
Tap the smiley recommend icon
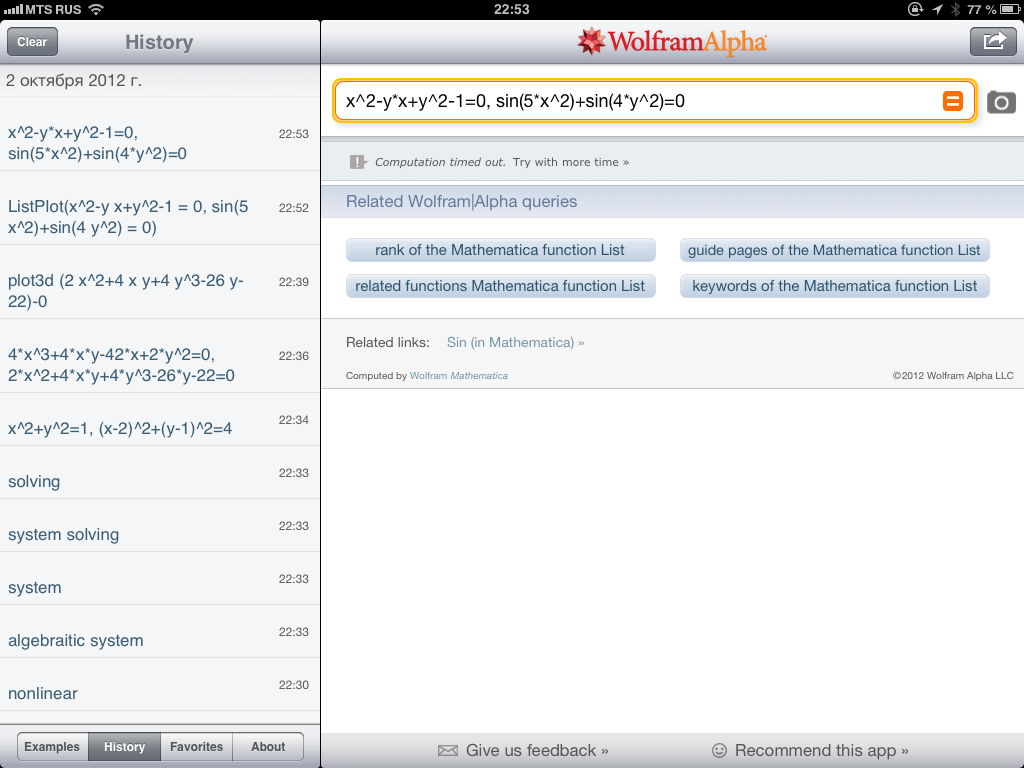click(x=718, y=750)
